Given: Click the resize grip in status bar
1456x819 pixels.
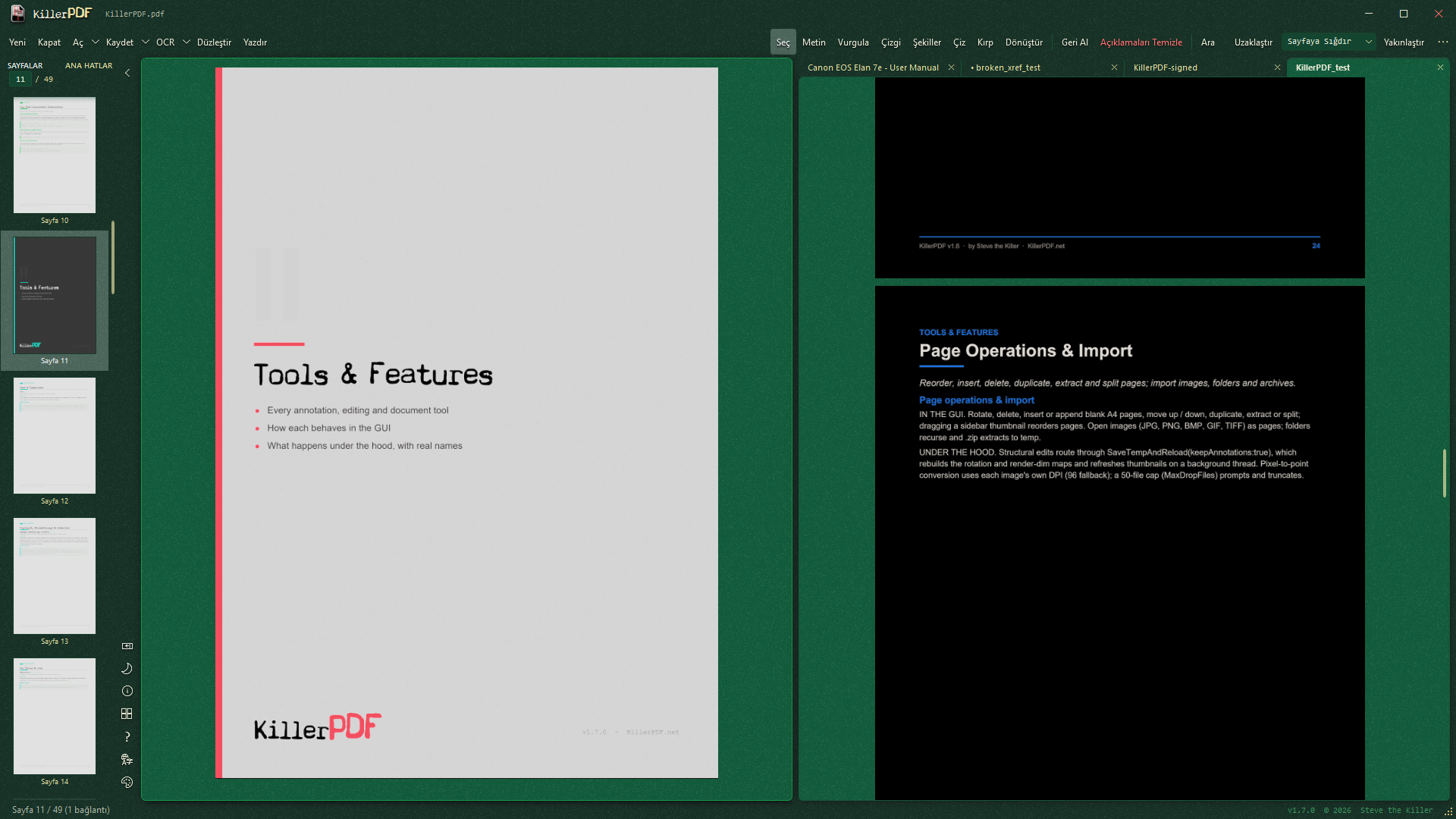Looking at the screenshot, I should [1448, 811].
